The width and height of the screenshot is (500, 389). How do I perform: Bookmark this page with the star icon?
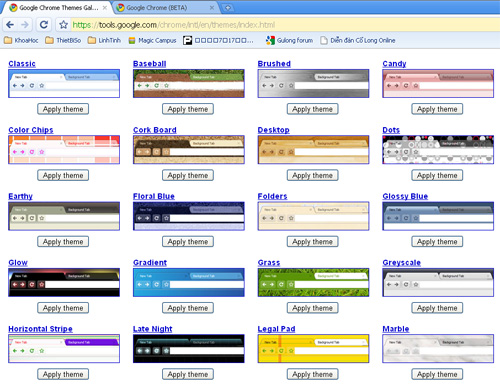(x=63, y=25)
